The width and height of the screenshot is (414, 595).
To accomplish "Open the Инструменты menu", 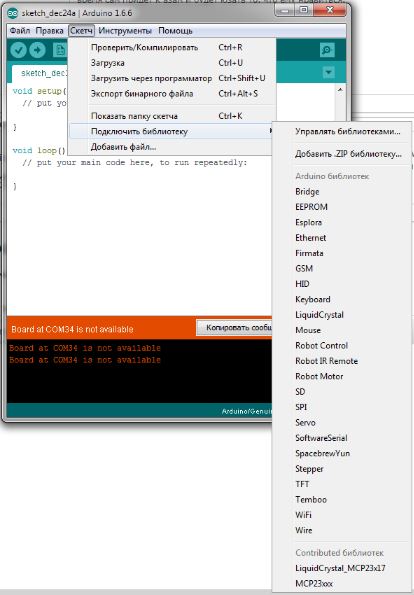I will [125, 31].
